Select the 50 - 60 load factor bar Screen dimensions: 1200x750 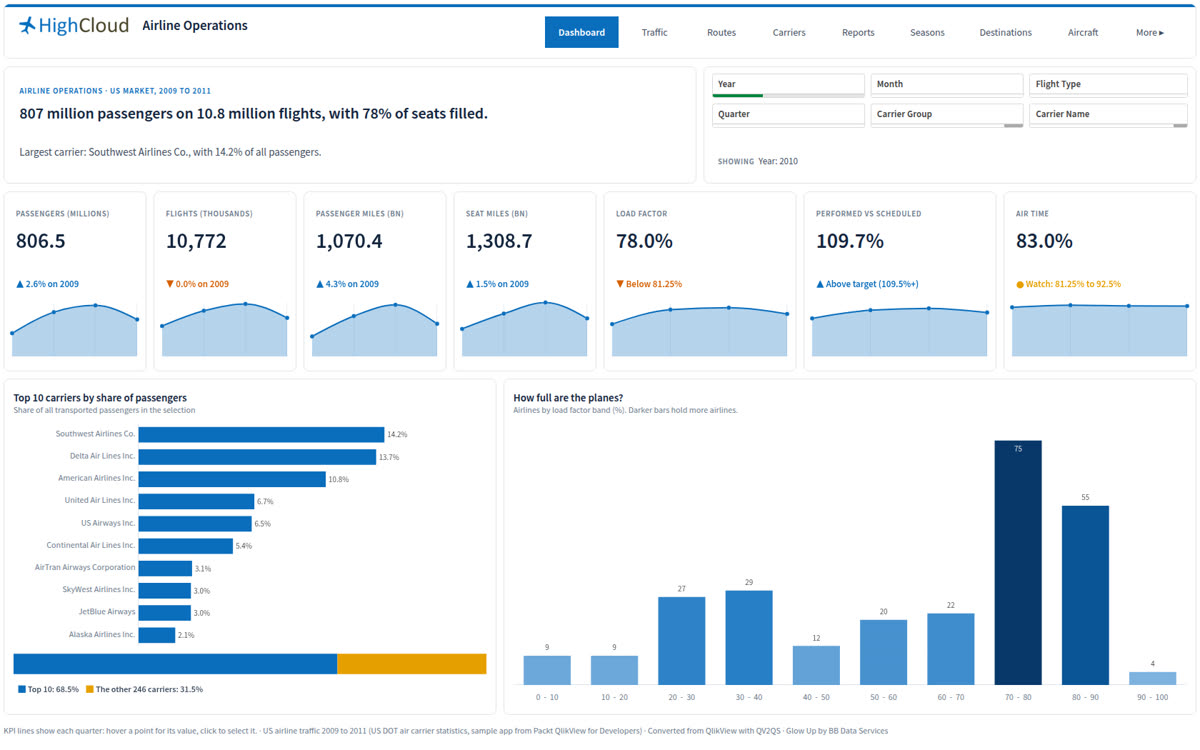pyautogui.click(x=884, y=652)
